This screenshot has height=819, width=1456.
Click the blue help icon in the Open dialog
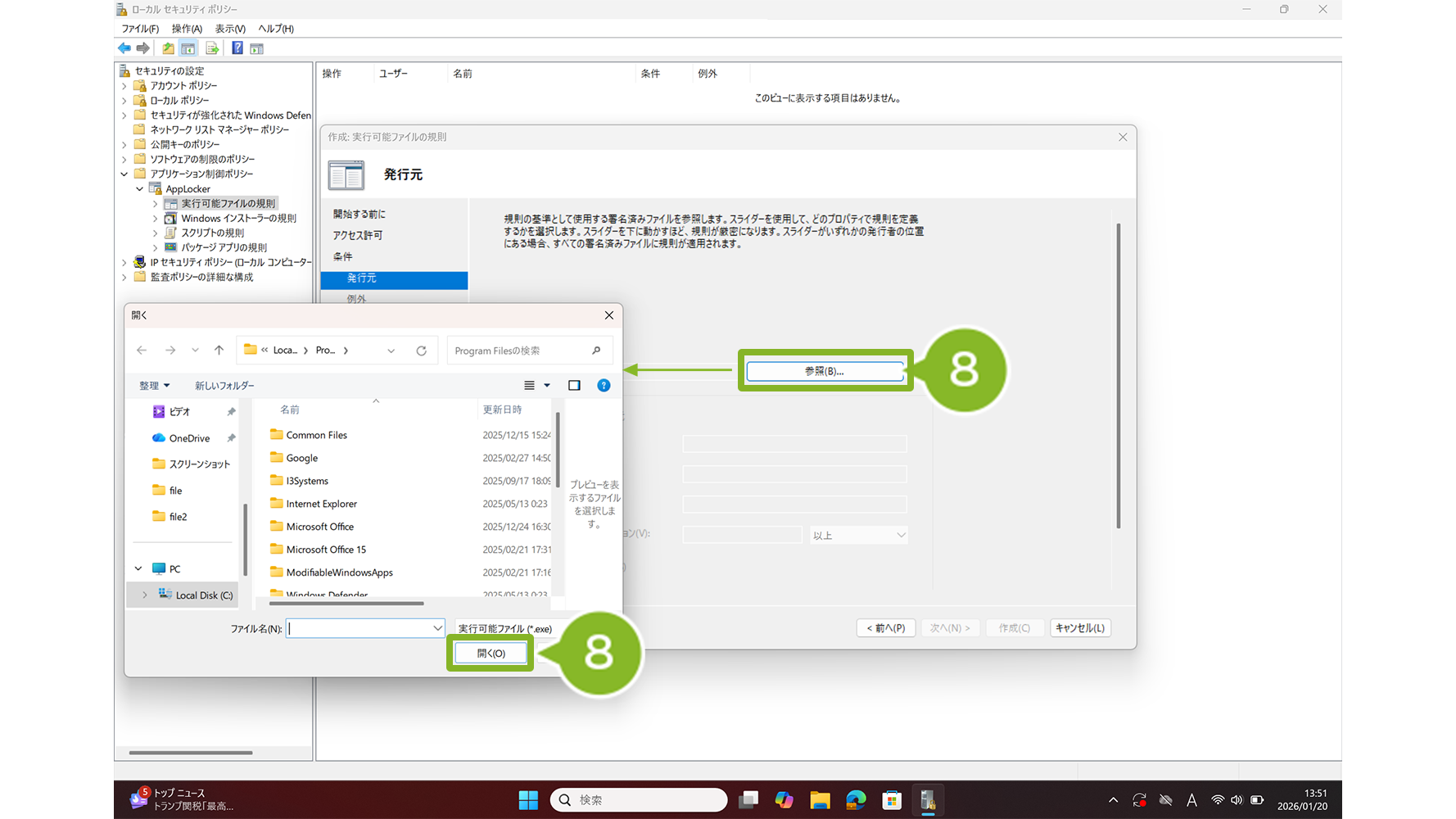click(x=604, y=386)
